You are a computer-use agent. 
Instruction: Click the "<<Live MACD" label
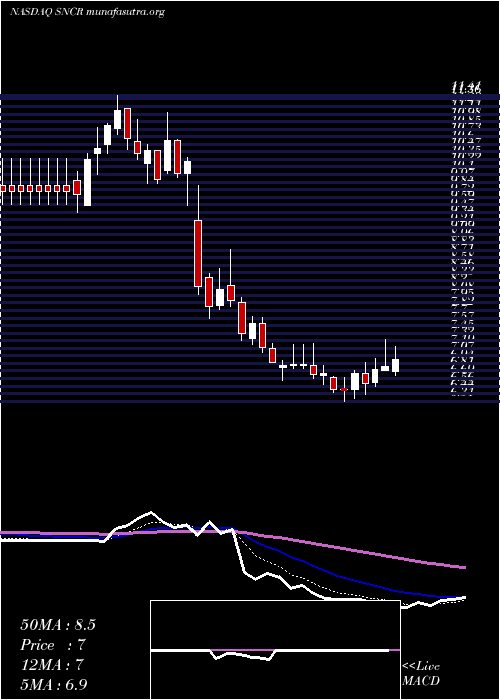[421, 674]
